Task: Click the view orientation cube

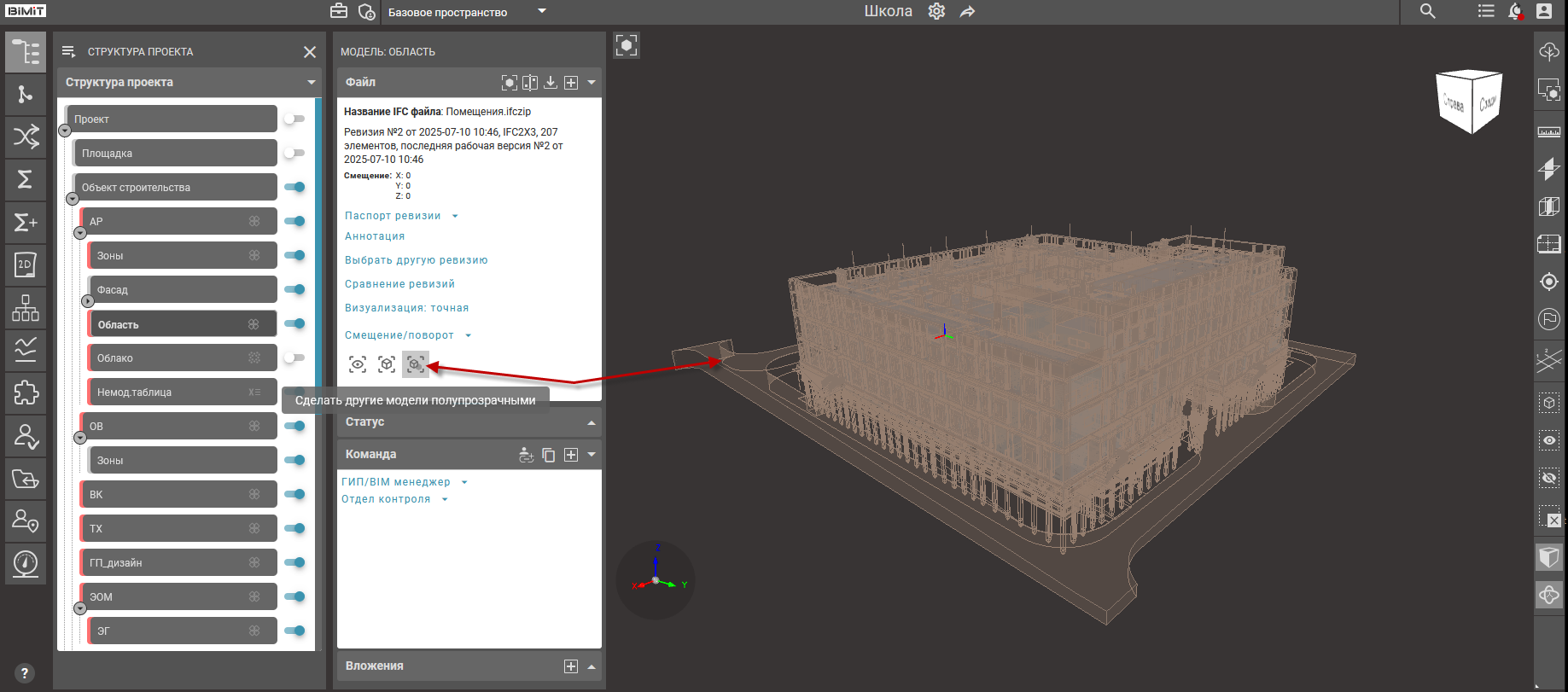Action: point(1471,102)
